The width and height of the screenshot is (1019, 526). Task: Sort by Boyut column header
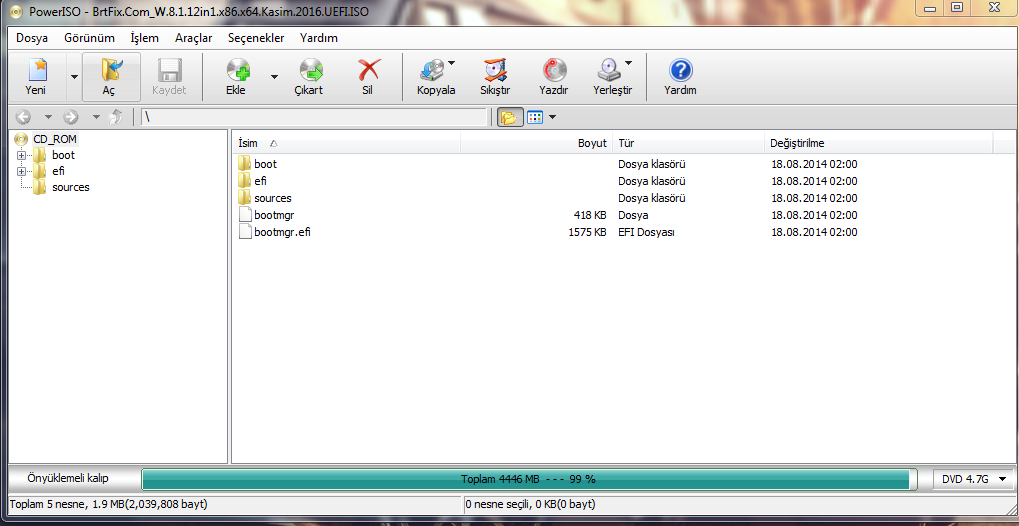point(537,143)
